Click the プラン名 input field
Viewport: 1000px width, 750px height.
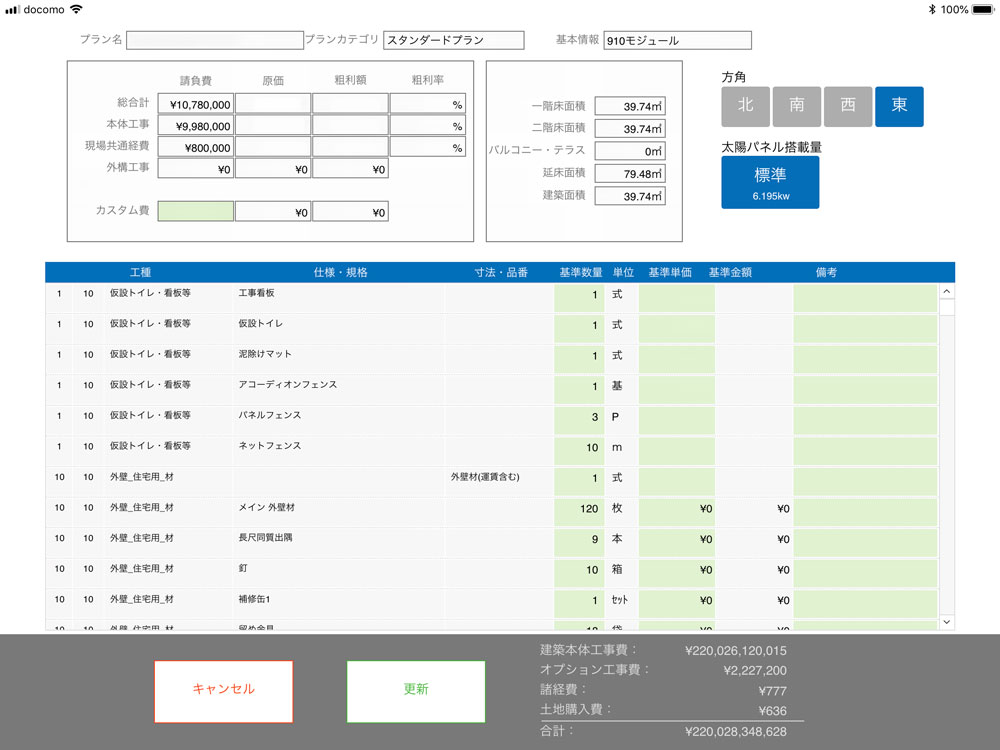[x=215, y=40]
